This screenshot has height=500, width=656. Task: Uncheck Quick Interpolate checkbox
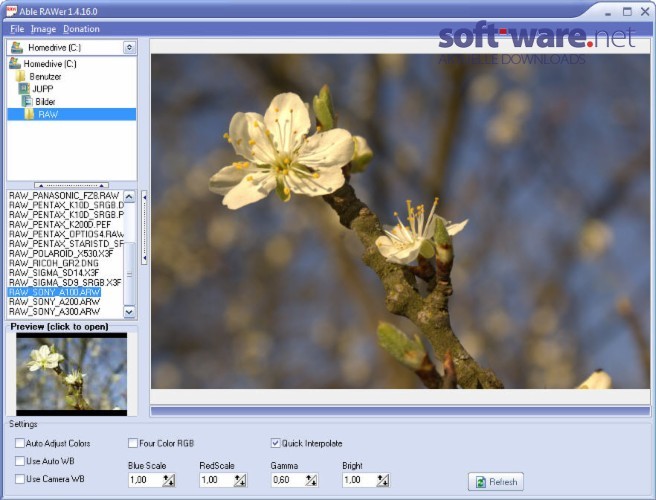[275, 443]
